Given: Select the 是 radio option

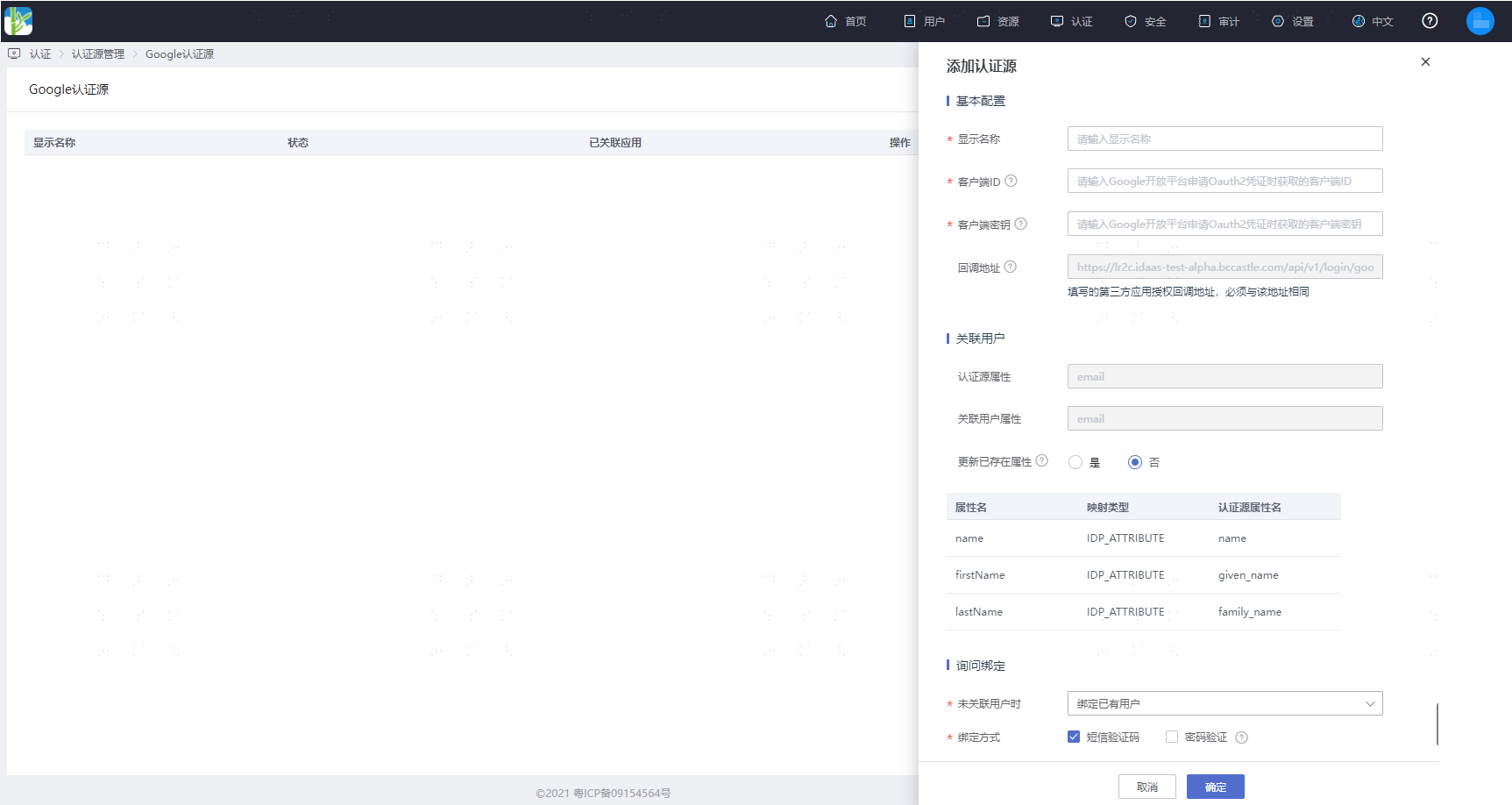Looking at the screenshot, I should (x=1075, y=462).
